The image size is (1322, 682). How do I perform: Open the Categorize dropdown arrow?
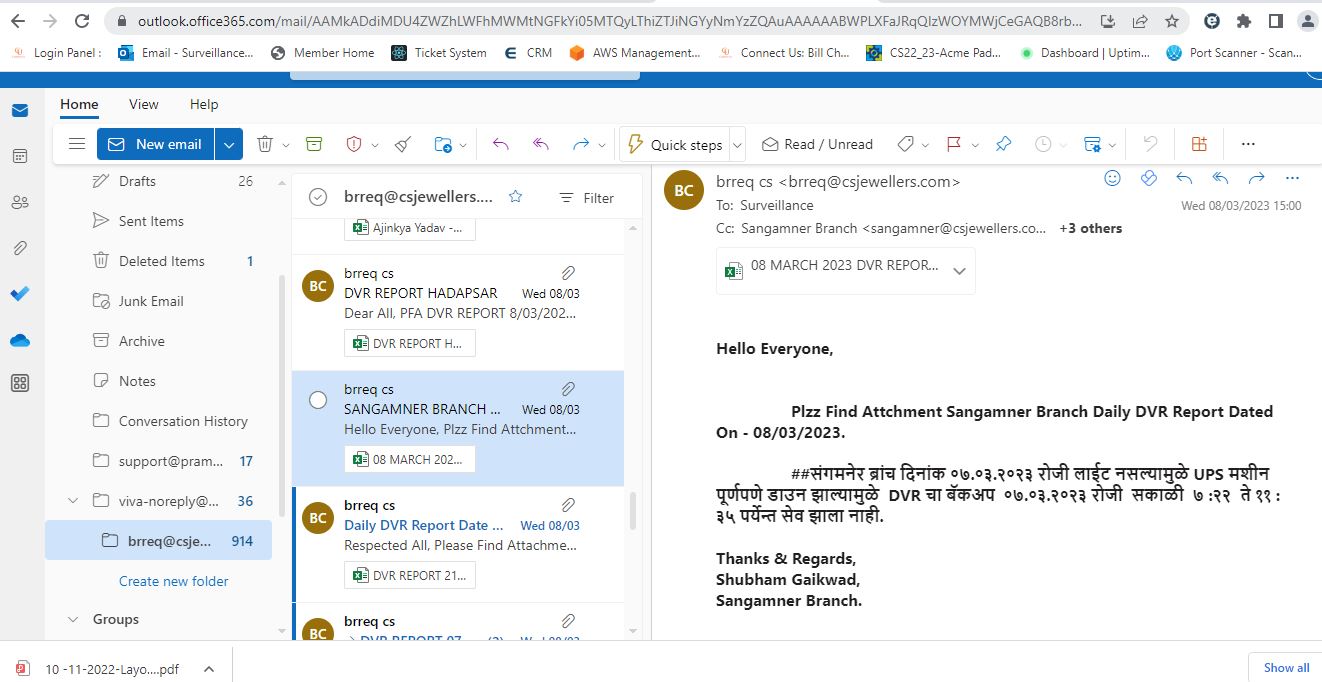(927, 145)
